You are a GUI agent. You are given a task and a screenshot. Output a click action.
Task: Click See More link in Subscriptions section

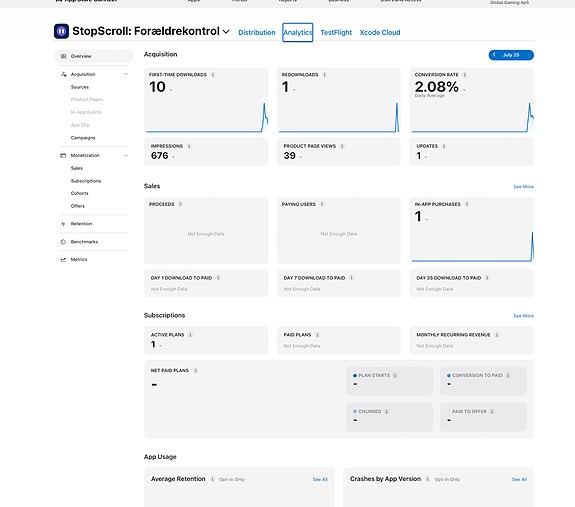tap(523, 316)
